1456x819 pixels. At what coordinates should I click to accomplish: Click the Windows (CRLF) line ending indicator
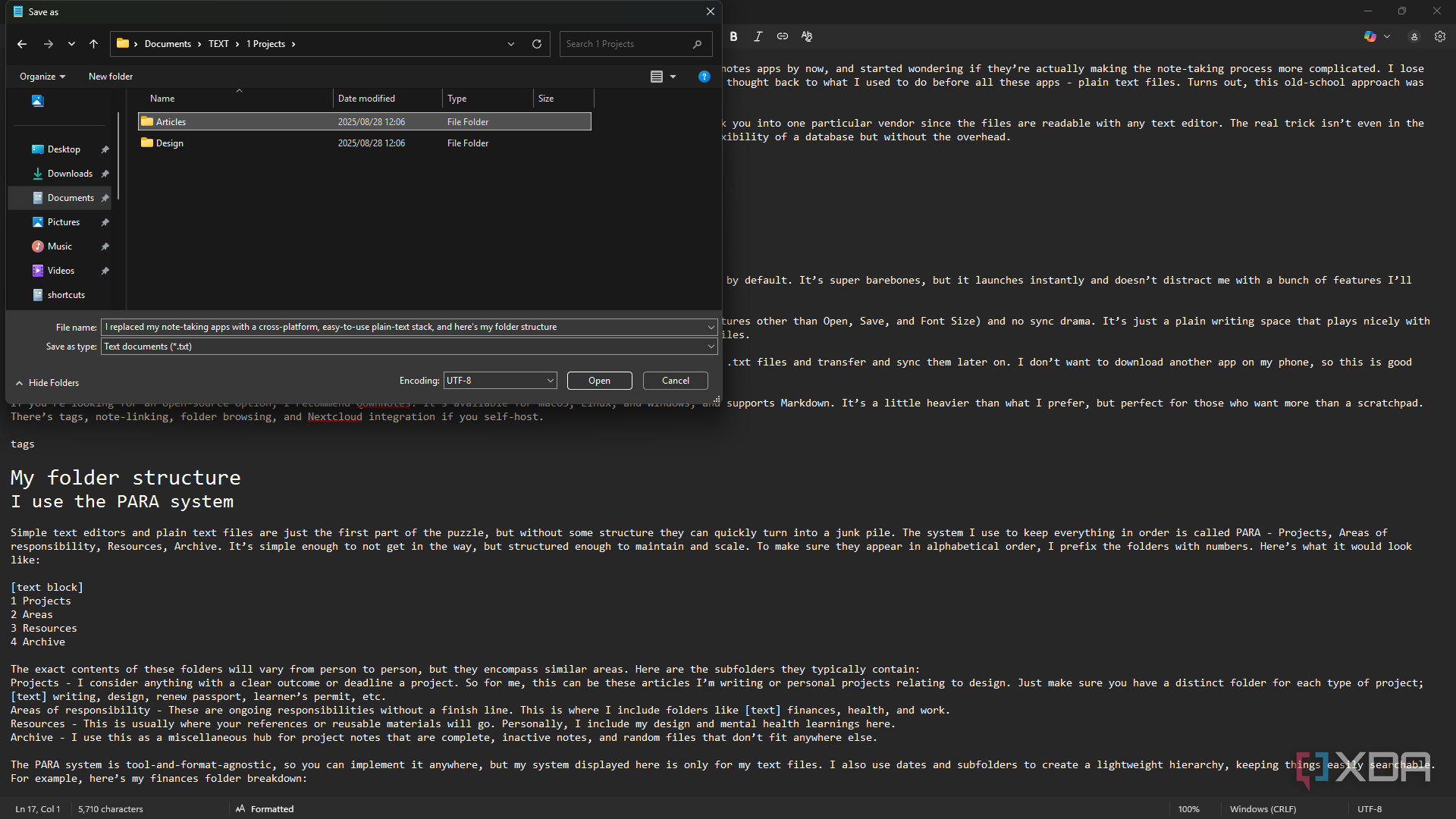[x=1263, y=809]
